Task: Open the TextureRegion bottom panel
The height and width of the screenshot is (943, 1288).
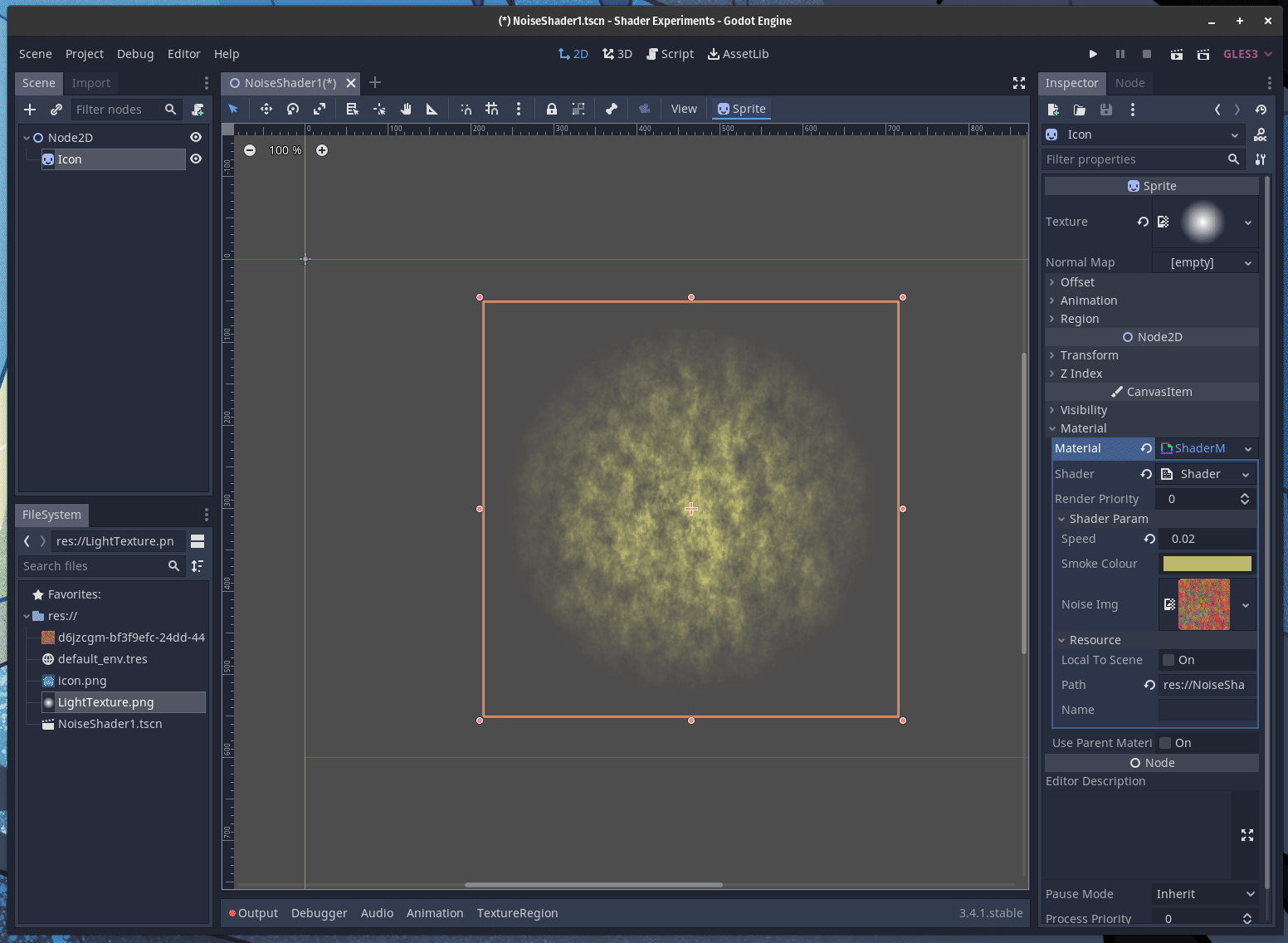Action: [x=517, y=913]
